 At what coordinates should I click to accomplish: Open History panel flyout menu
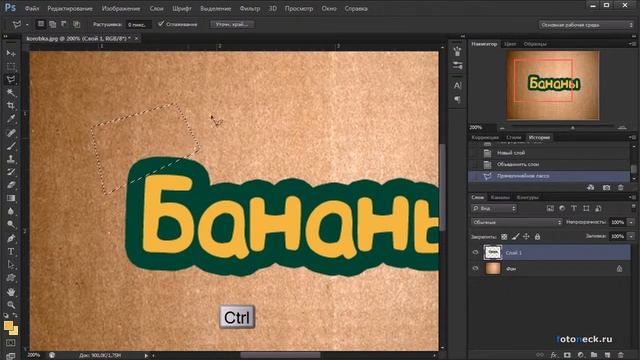pyautogui.click(x=631, y=138)
